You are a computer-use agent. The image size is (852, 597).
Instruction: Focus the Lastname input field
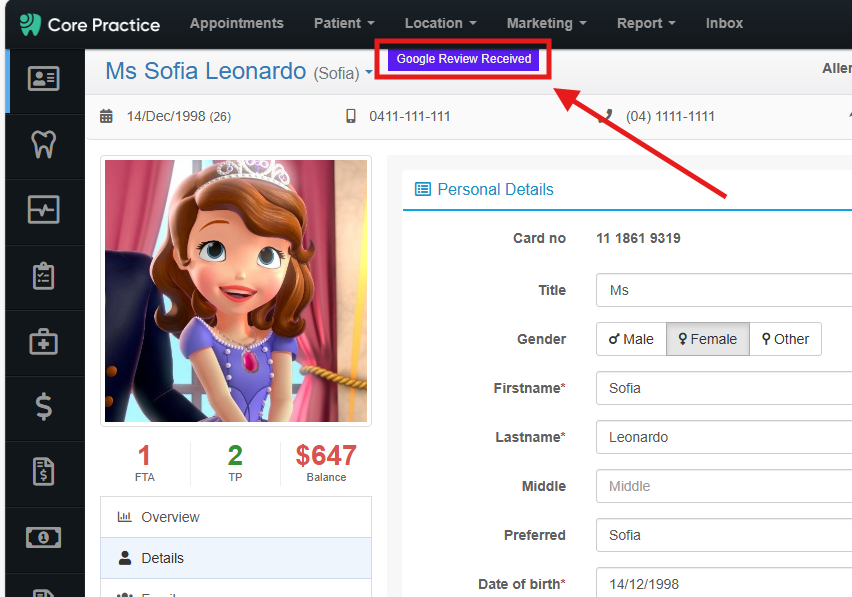724,437
